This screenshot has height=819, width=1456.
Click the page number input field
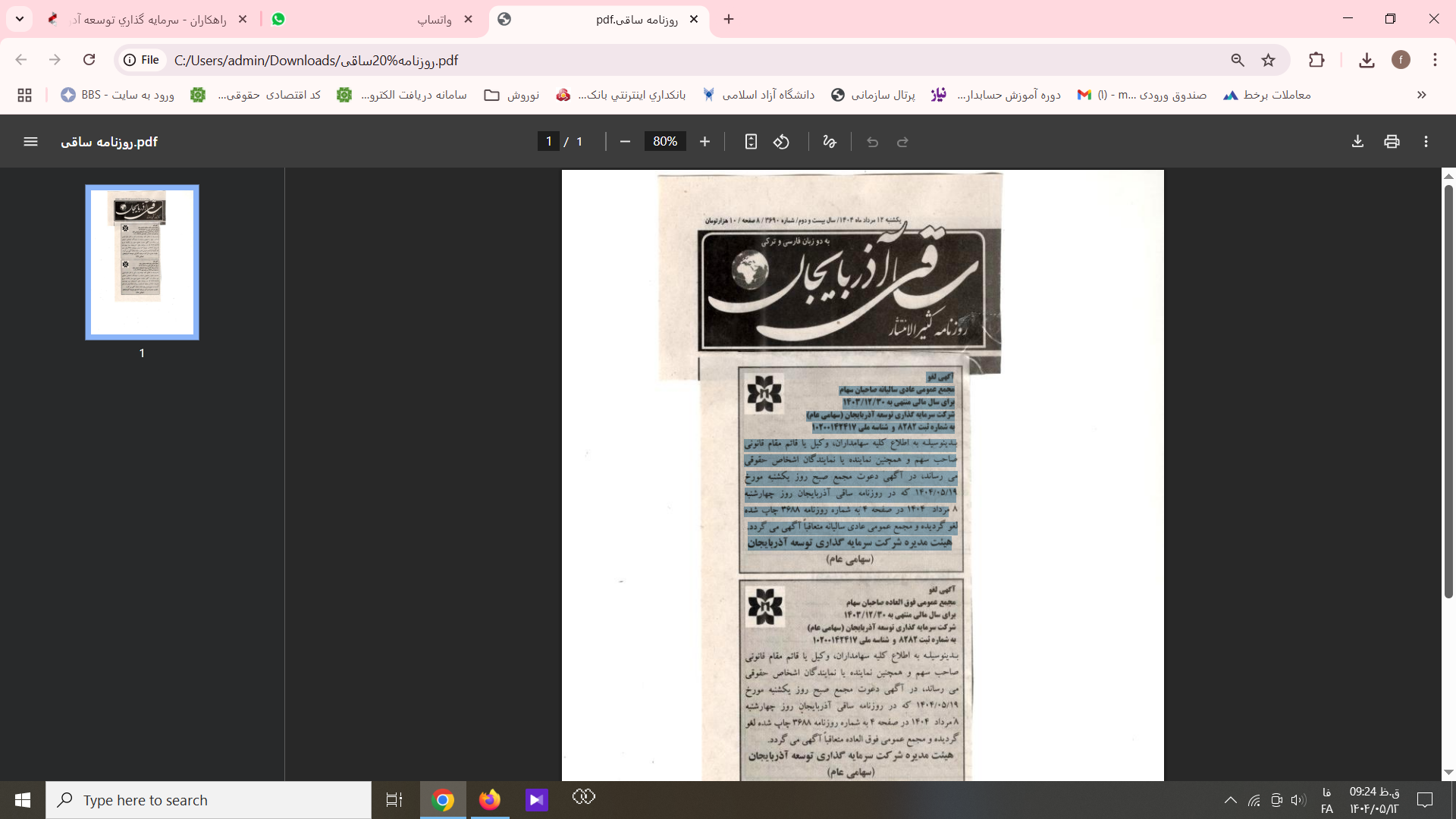(x=548, y=142)
